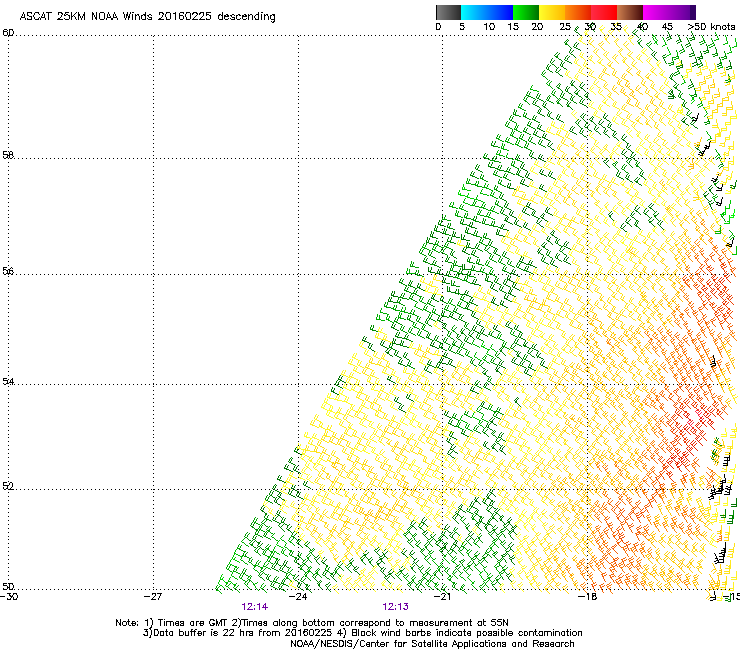Click the -21 longitude axis label
Image resolution: width=740 pixels, height=650 pixels.
point(442,596)
